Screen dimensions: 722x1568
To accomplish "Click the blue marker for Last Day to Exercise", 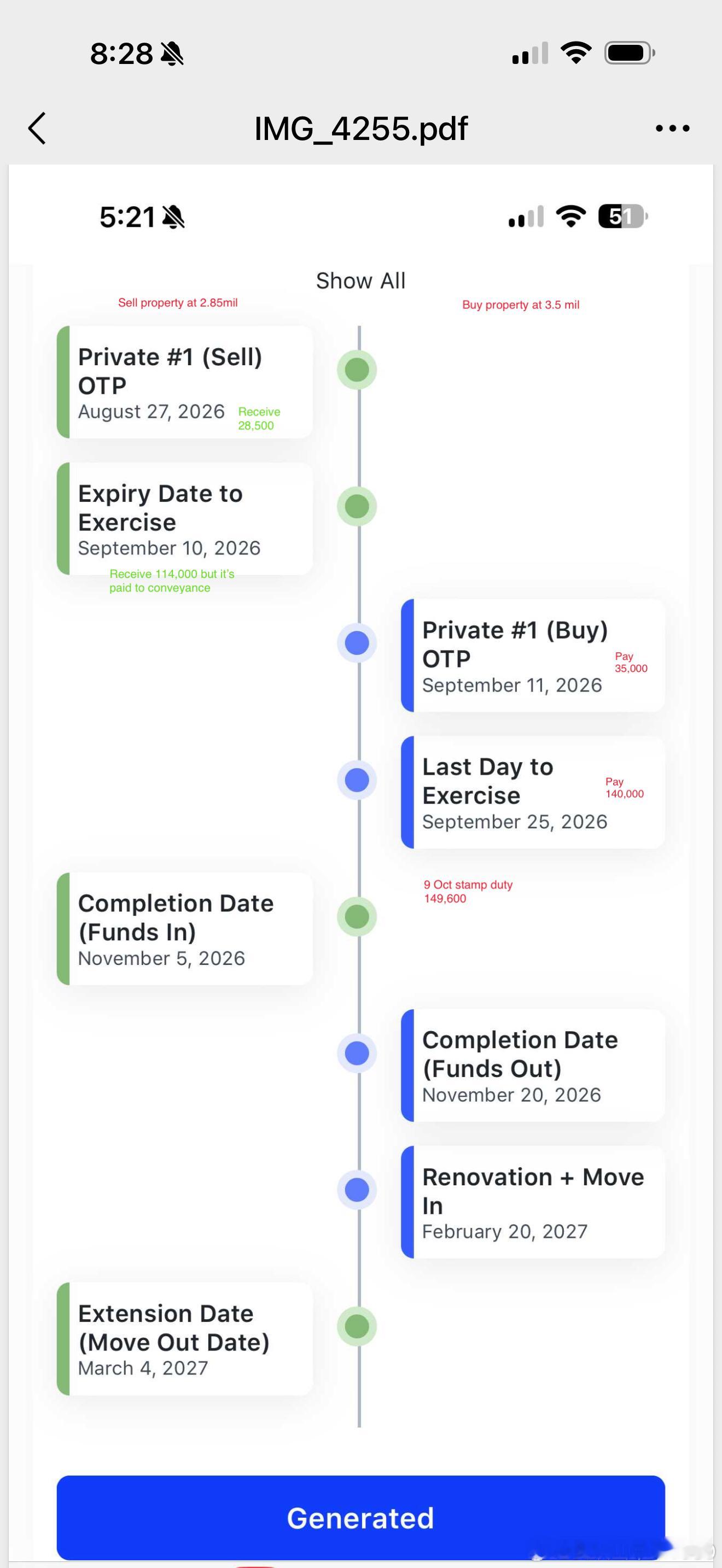I will point(357,780).
